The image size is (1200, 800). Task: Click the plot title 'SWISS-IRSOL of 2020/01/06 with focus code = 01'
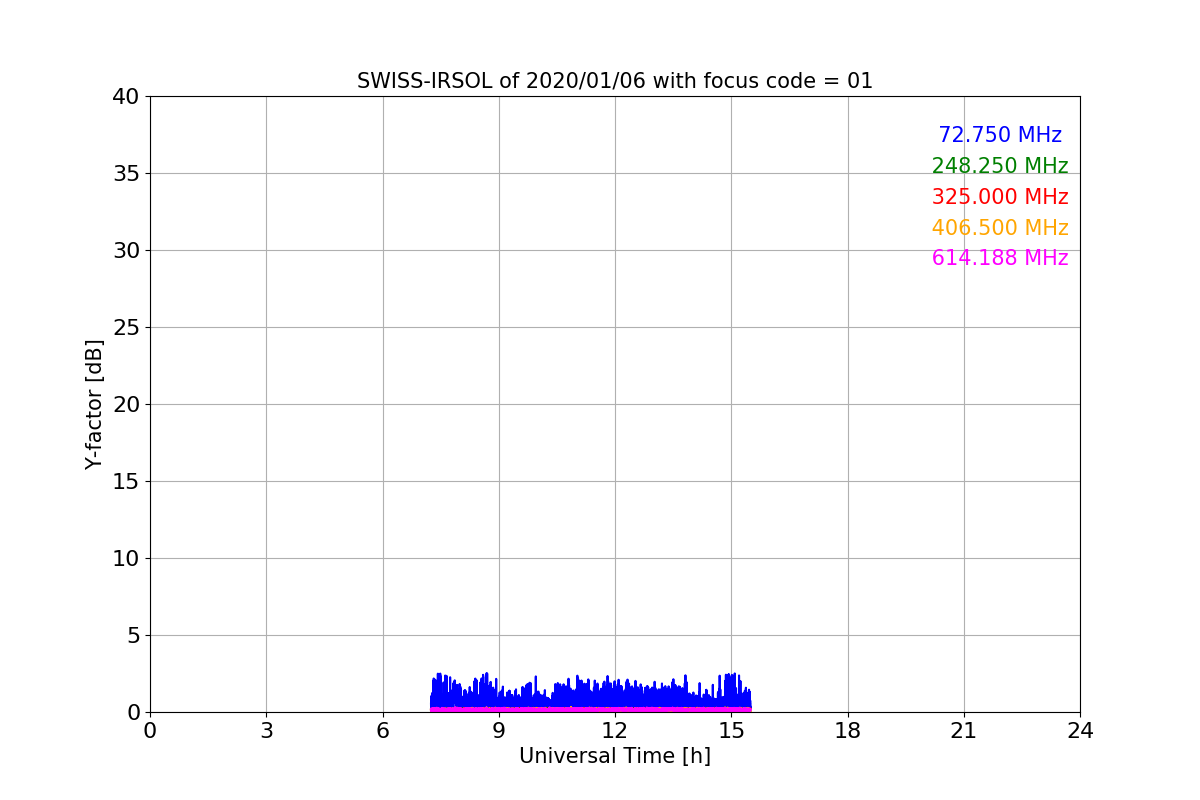(615, 81)
